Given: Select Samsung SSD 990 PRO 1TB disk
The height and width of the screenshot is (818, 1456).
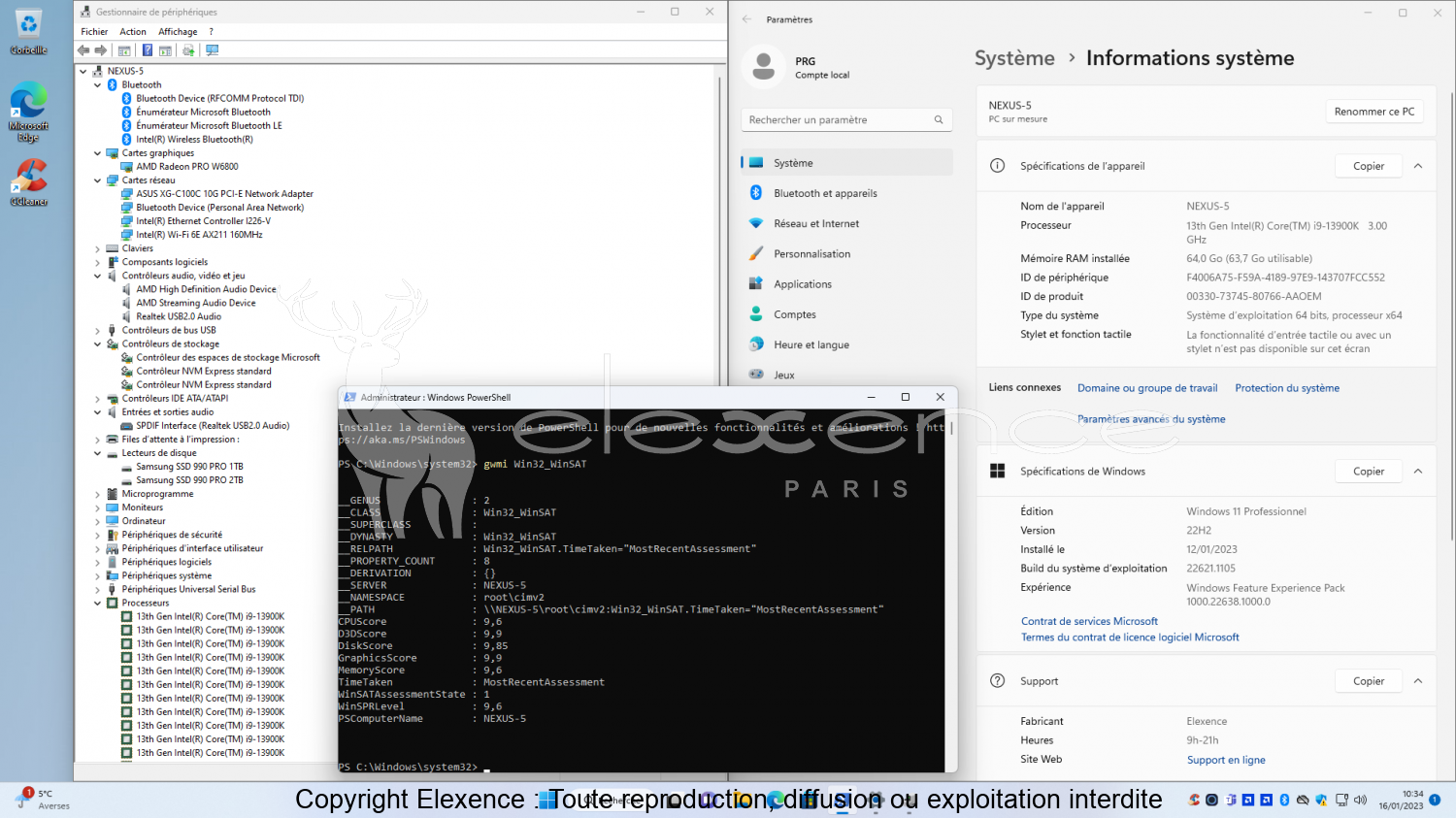Looking at the screenshot, I should [189, 467].
